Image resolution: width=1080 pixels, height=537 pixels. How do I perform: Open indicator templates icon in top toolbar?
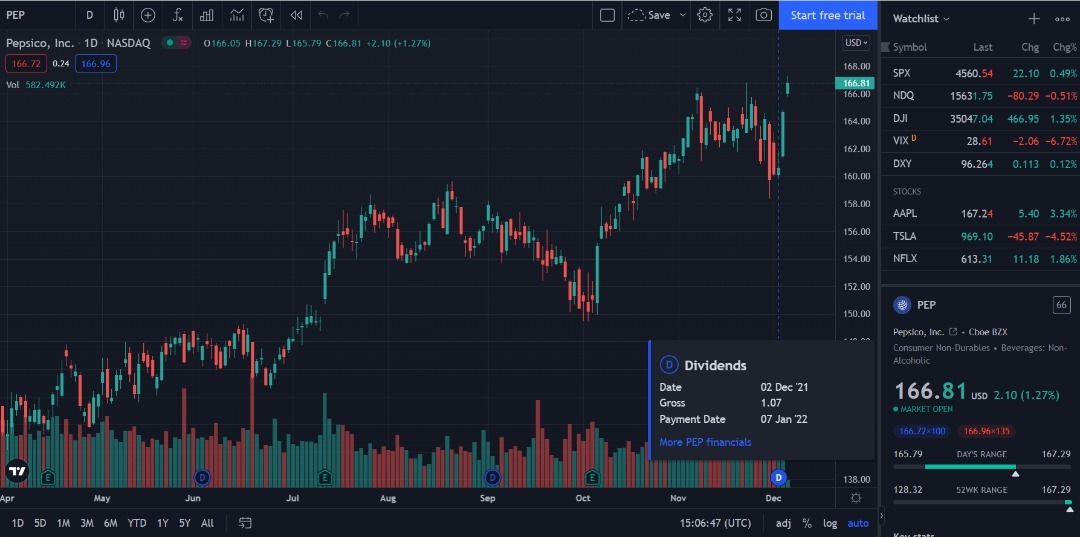[236, 15]
